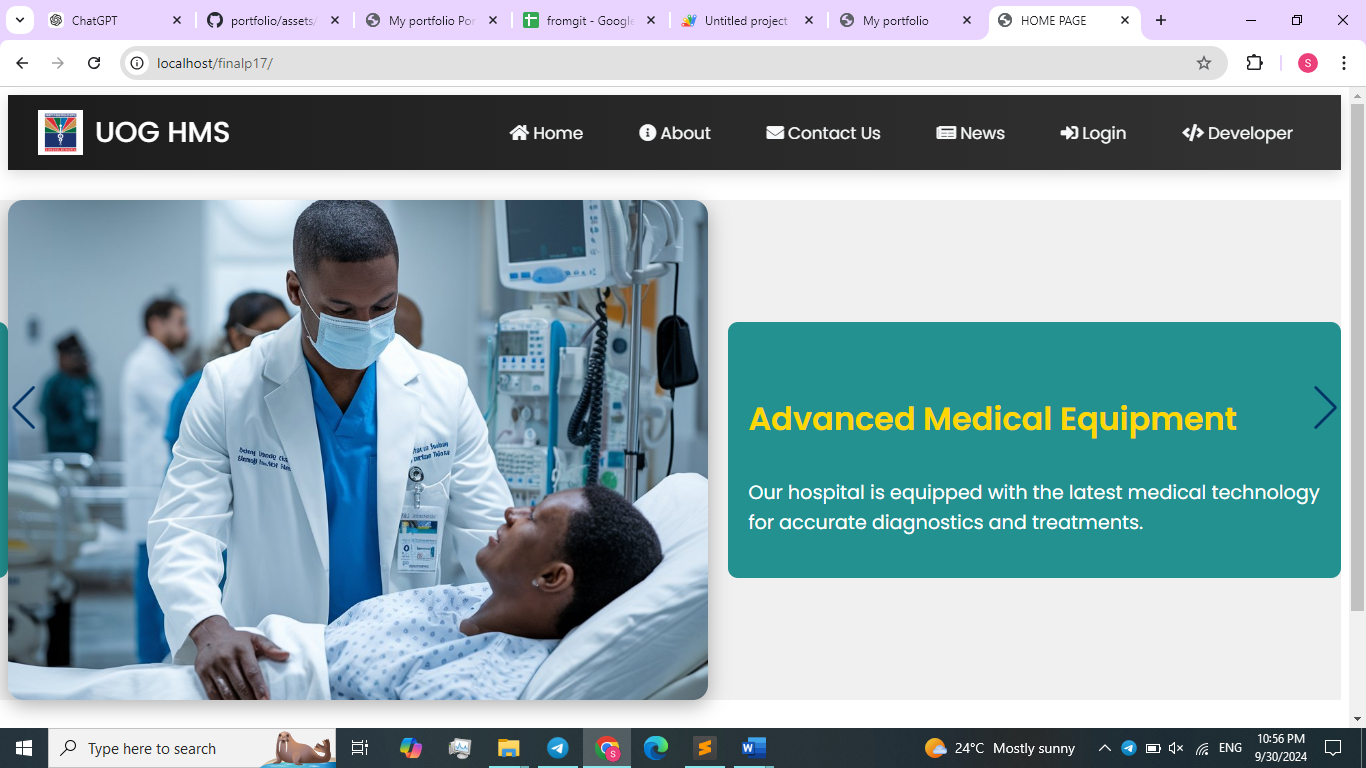Open Telegram from the taskbar

558,748
